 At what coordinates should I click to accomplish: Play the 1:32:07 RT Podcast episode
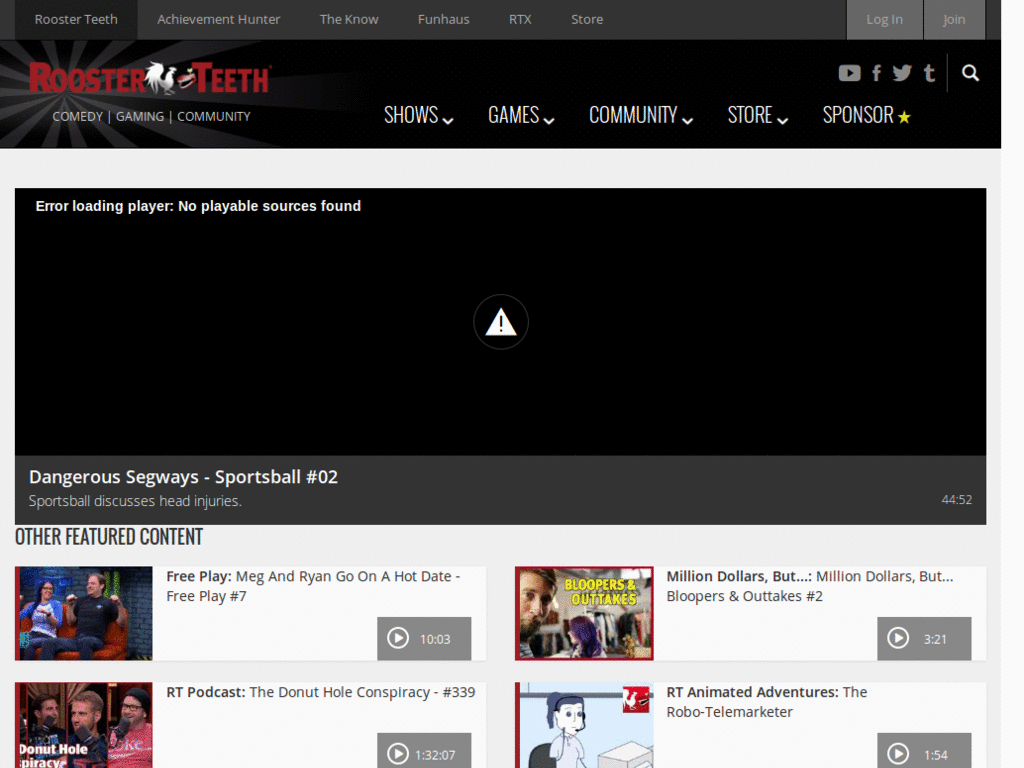[x=424, y=751]
